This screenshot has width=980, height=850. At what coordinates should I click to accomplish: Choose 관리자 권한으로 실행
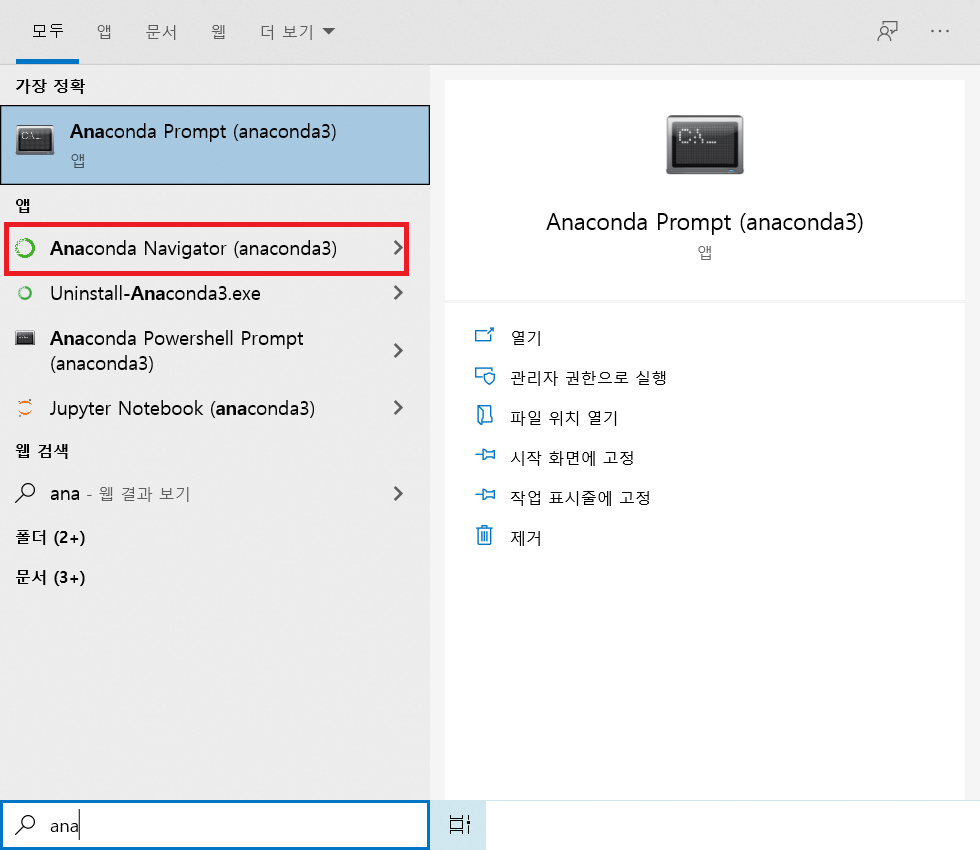pos(589,378)
